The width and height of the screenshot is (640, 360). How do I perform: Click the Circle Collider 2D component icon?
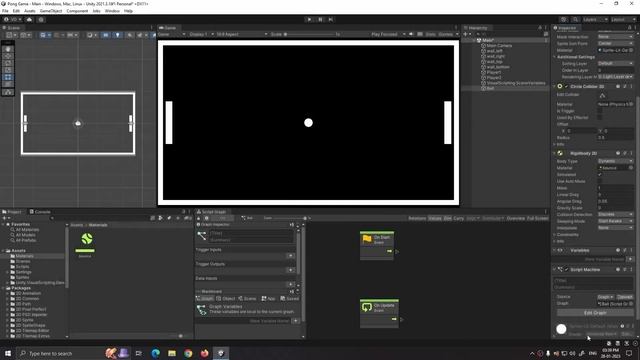click(560, 87)
